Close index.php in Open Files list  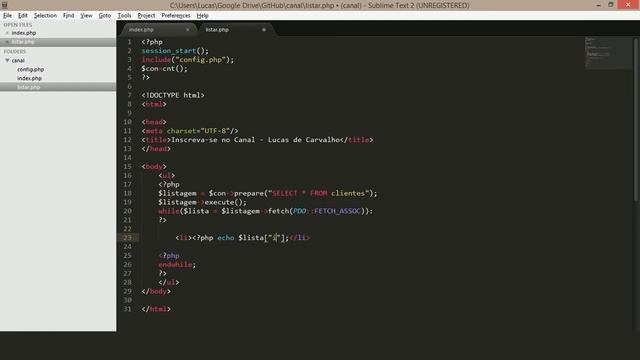(x=7, y=33)
